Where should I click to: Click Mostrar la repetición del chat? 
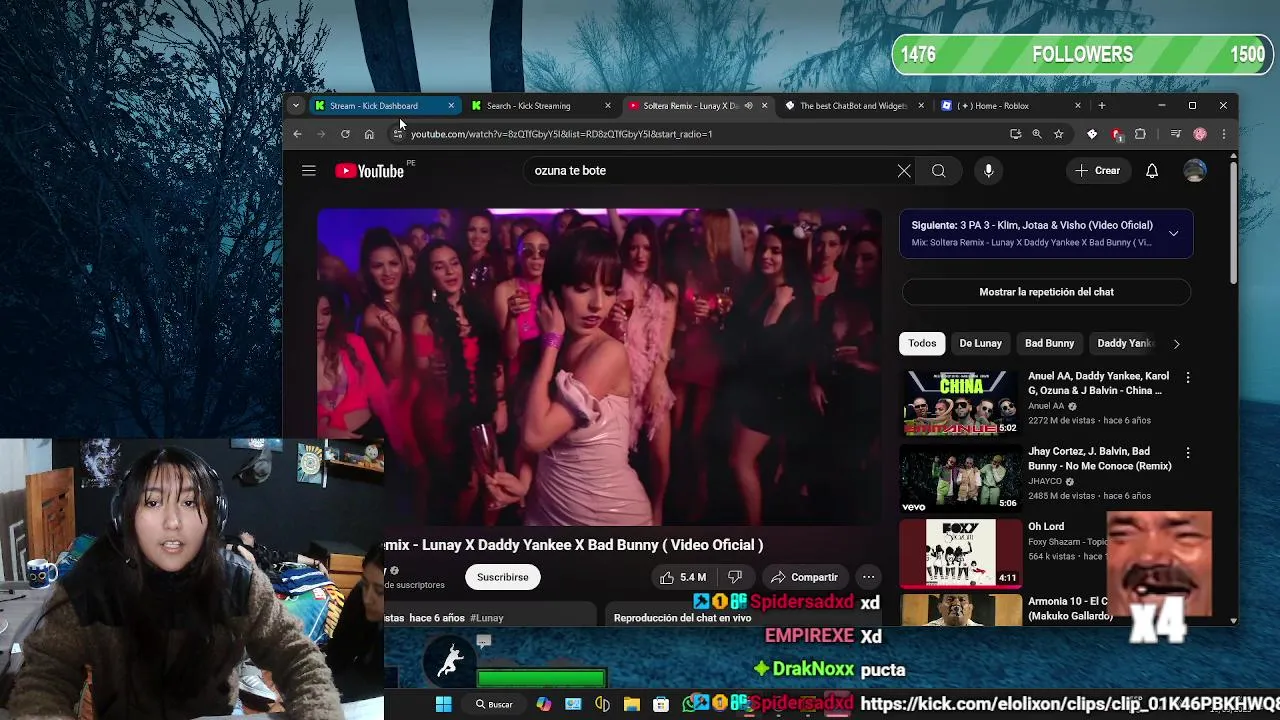[x=1046, y=292]
